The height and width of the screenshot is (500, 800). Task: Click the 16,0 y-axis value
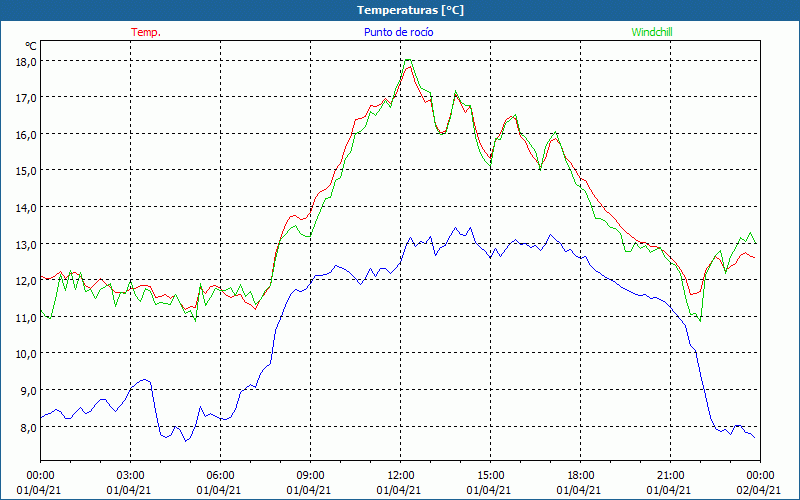pyautogui.click(x=27, y=134)
